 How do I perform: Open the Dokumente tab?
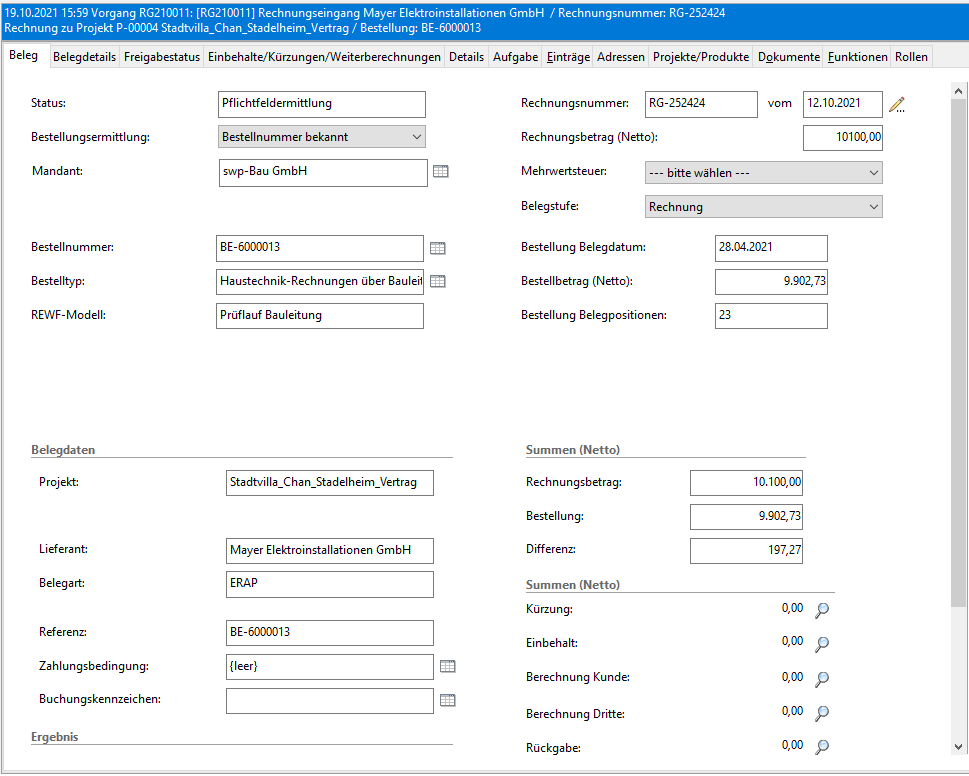789,57
